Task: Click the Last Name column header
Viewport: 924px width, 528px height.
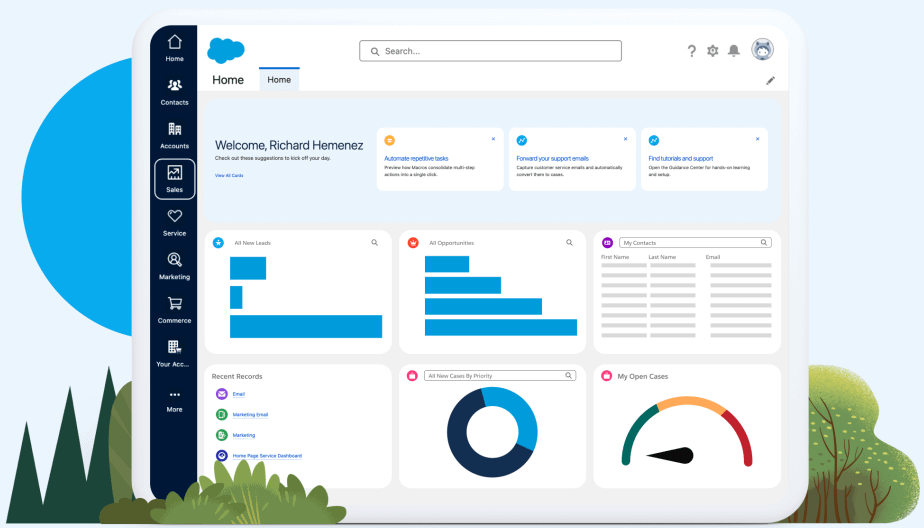Action: coord(662,257)
